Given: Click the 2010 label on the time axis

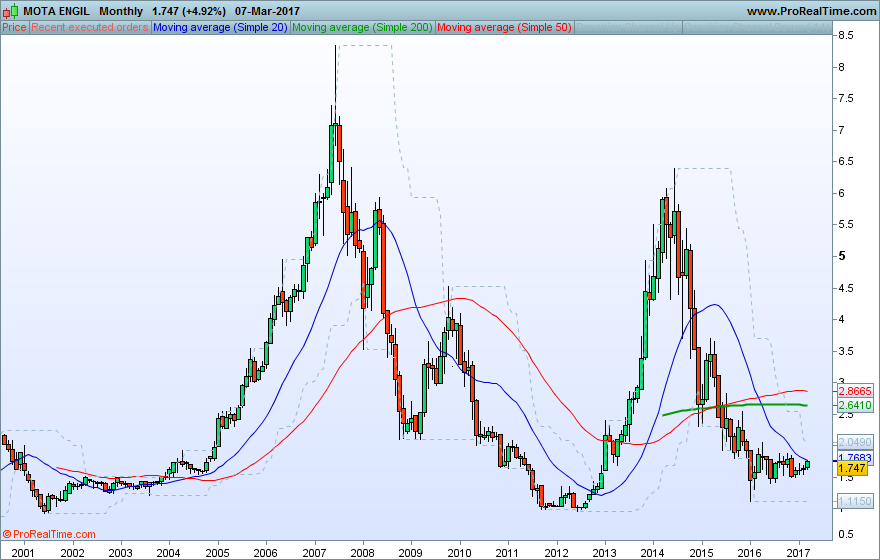Looking at the screenshot, I should click(460, 553).
